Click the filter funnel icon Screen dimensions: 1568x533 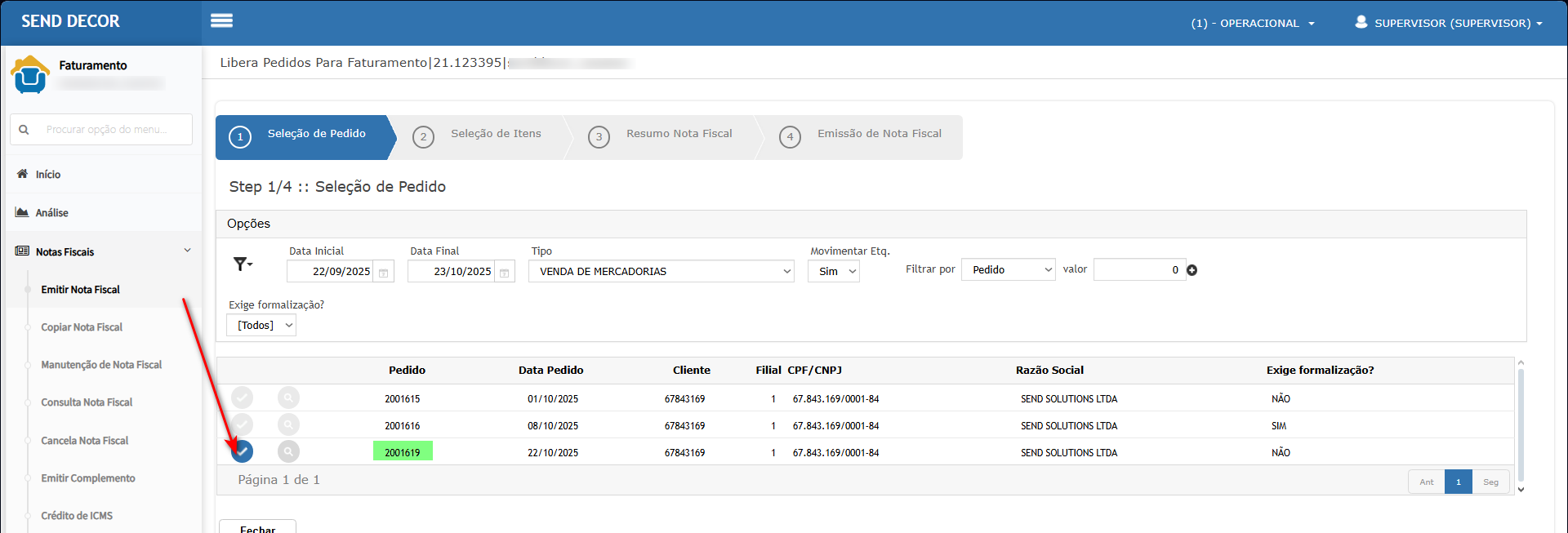tap(242, 264)
